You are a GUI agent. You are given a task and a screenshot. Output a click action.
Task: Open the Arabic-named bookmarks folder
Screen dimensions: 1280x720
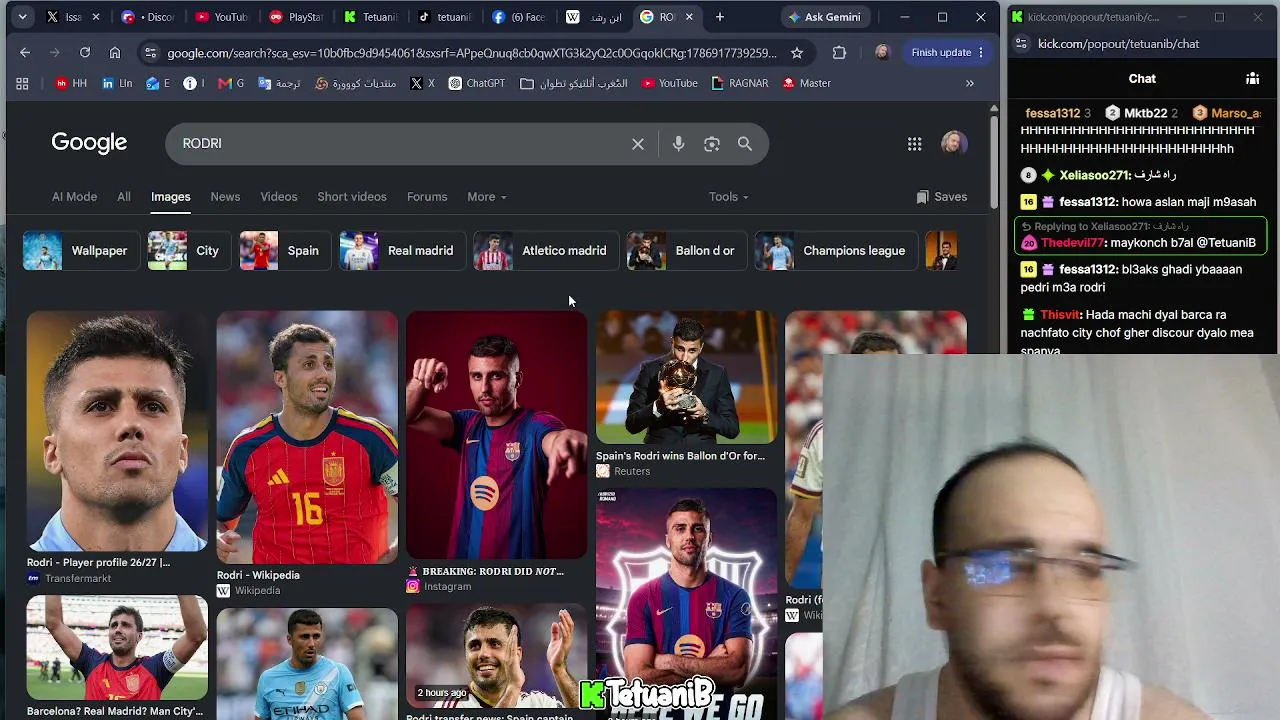tap(574, 83)
